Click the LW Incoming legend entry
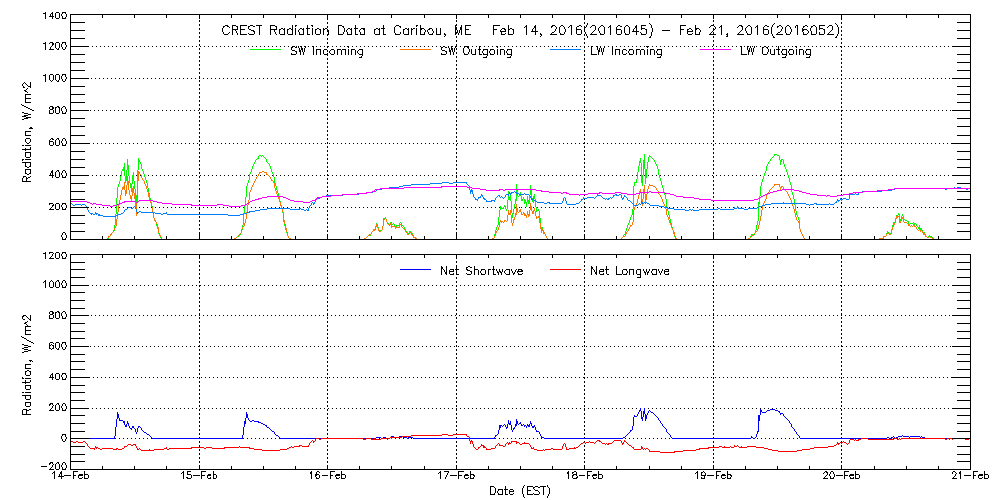 (626, 51)
